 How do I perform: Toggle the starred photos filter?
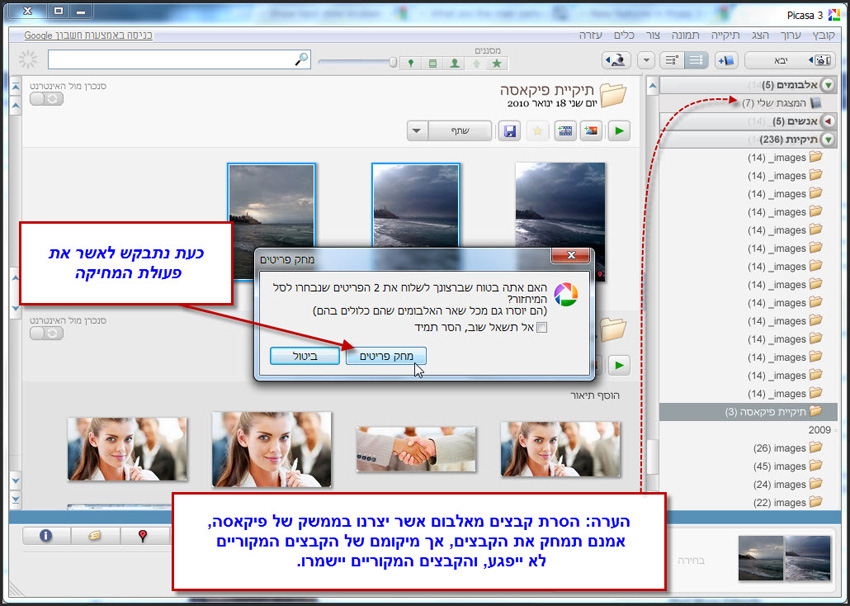[497, 63]
